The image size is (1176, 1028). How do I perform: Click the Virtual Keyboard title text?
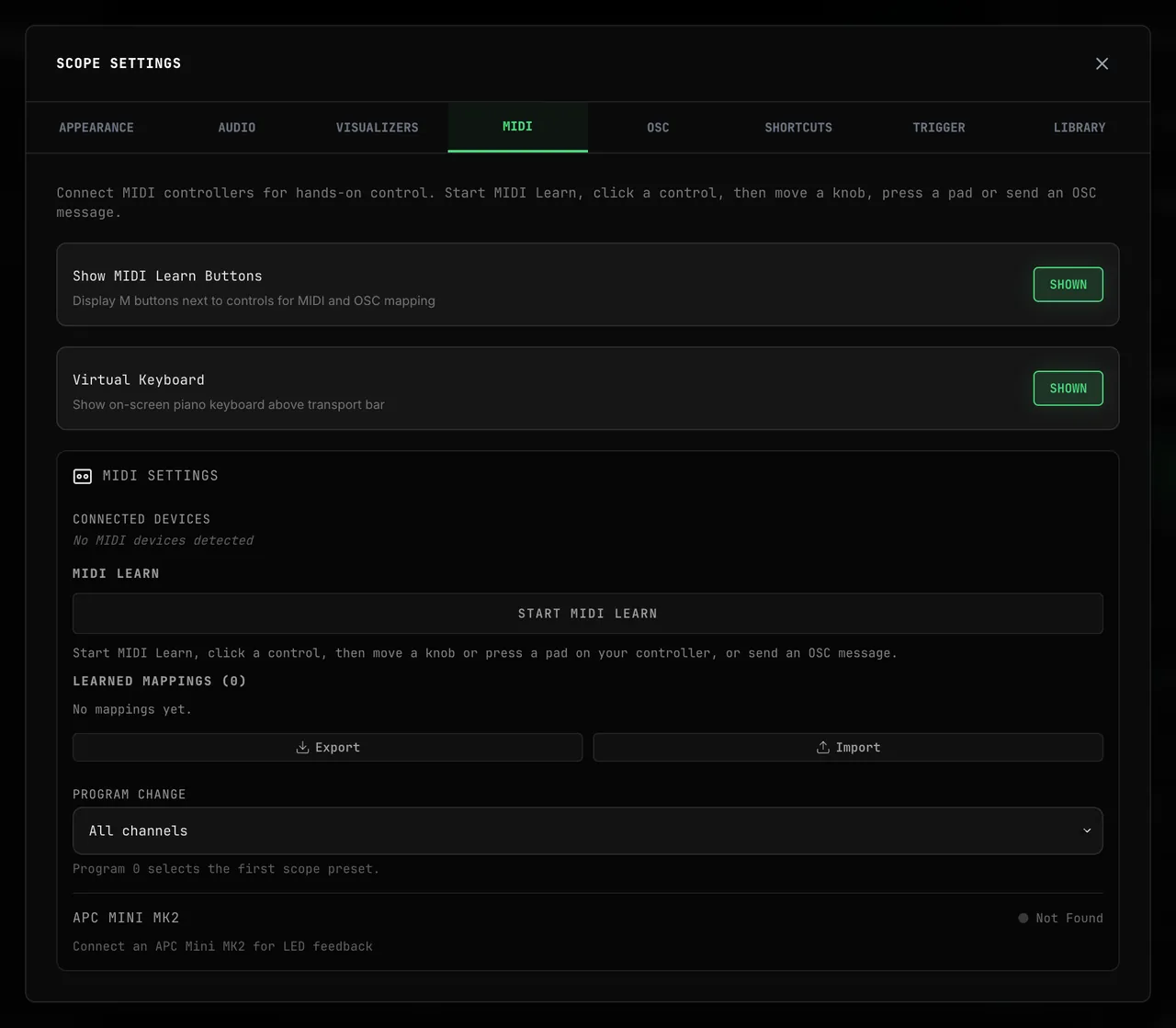[x=139, y=379]
